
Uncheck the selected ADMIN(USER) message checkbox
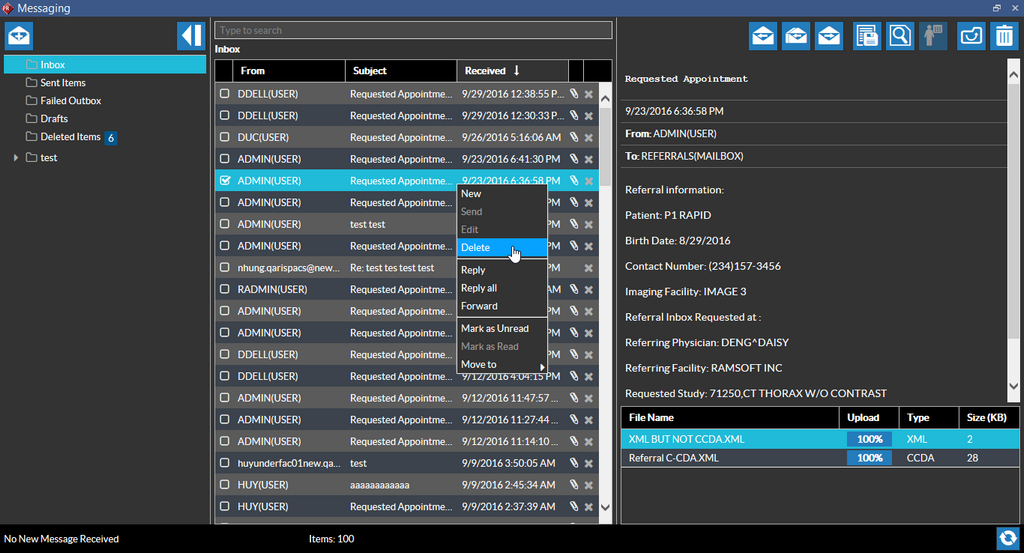point(225,181)
